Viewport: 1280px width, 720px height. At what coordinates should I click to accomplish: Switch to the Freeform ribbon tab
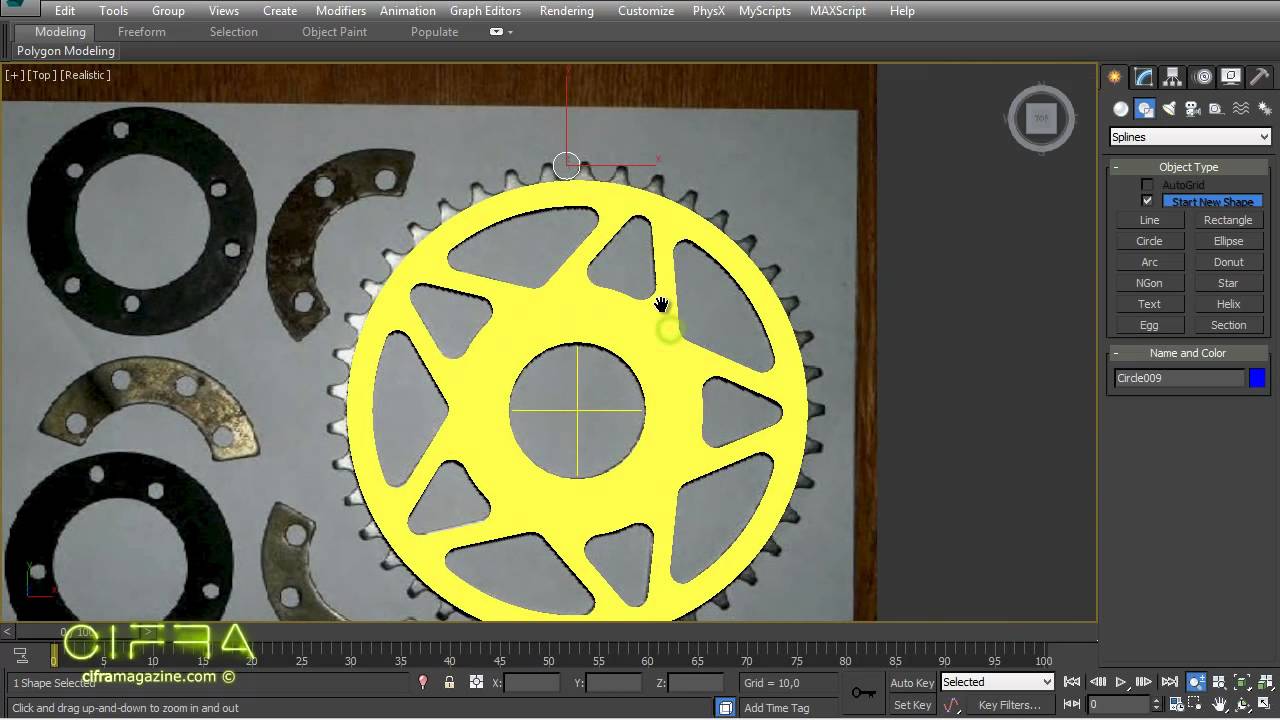point(142,32)
